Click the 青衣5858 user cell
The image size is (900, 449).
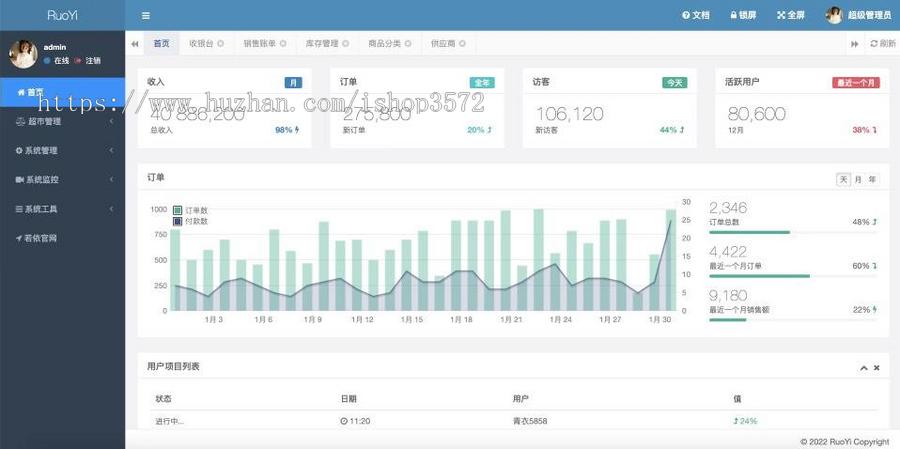pyautogui.click(x=530, y=421)
